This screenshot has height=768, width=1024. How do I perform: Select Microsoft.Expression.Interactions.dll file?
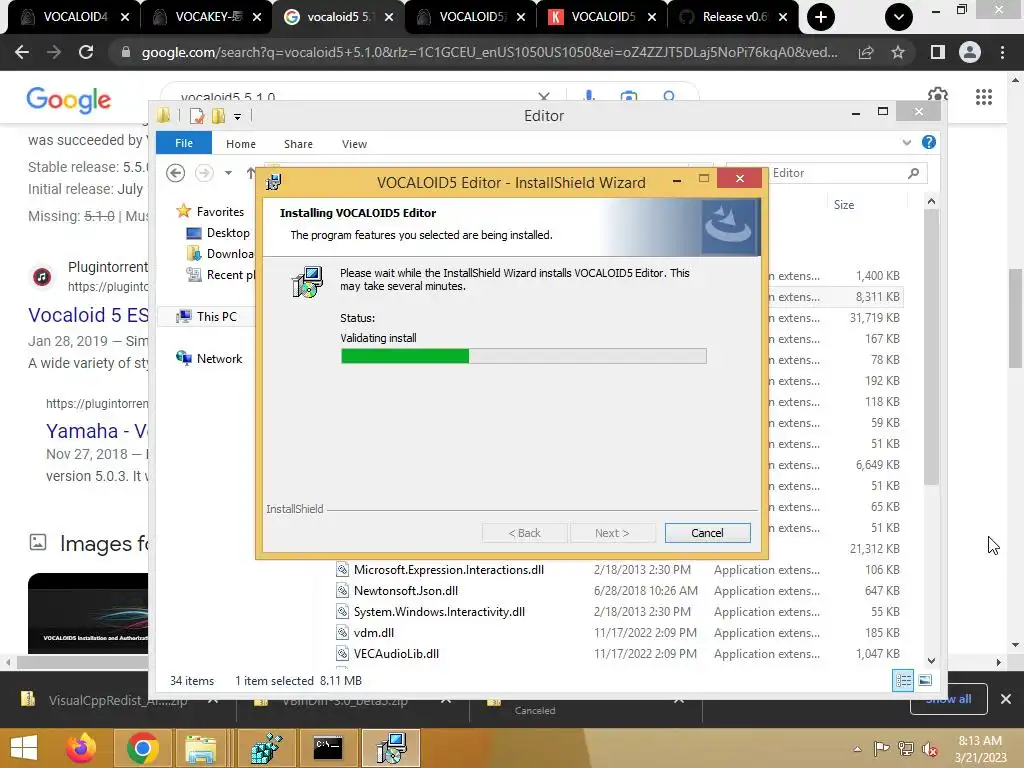[x=449, y=570]
